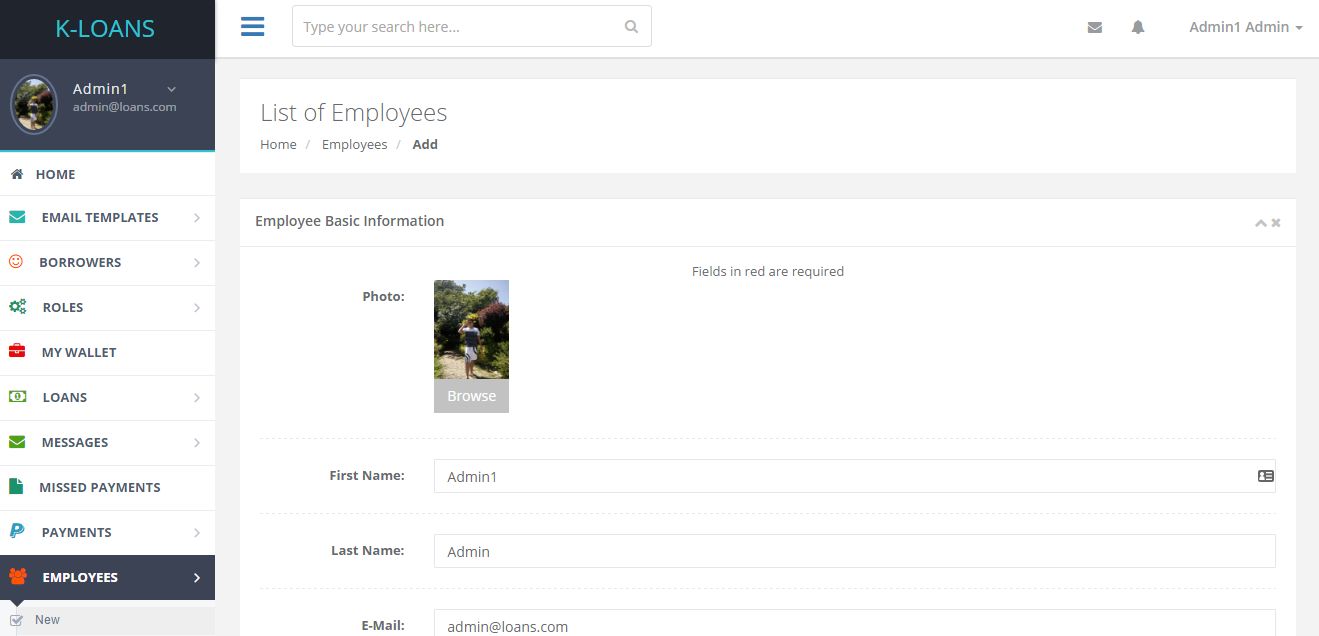Click the My Wallet briefcase icon
1319x636 pixels.
coord(17,351)
